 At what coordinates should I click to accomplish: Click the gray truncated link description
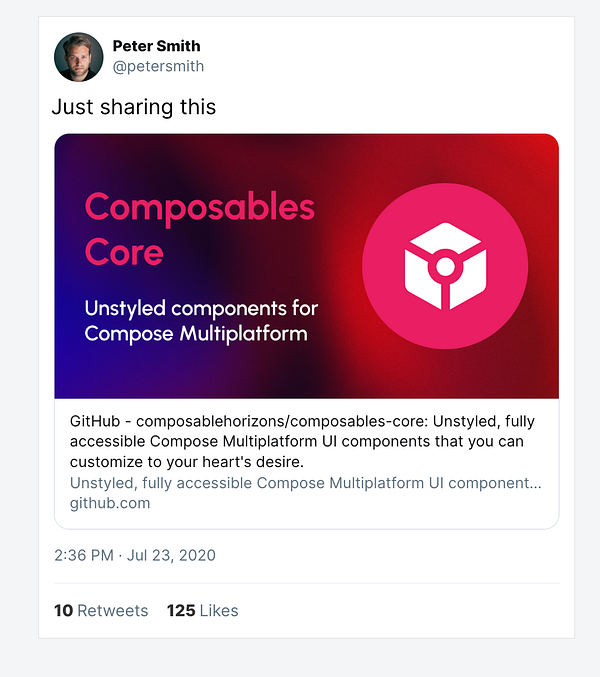305,483
